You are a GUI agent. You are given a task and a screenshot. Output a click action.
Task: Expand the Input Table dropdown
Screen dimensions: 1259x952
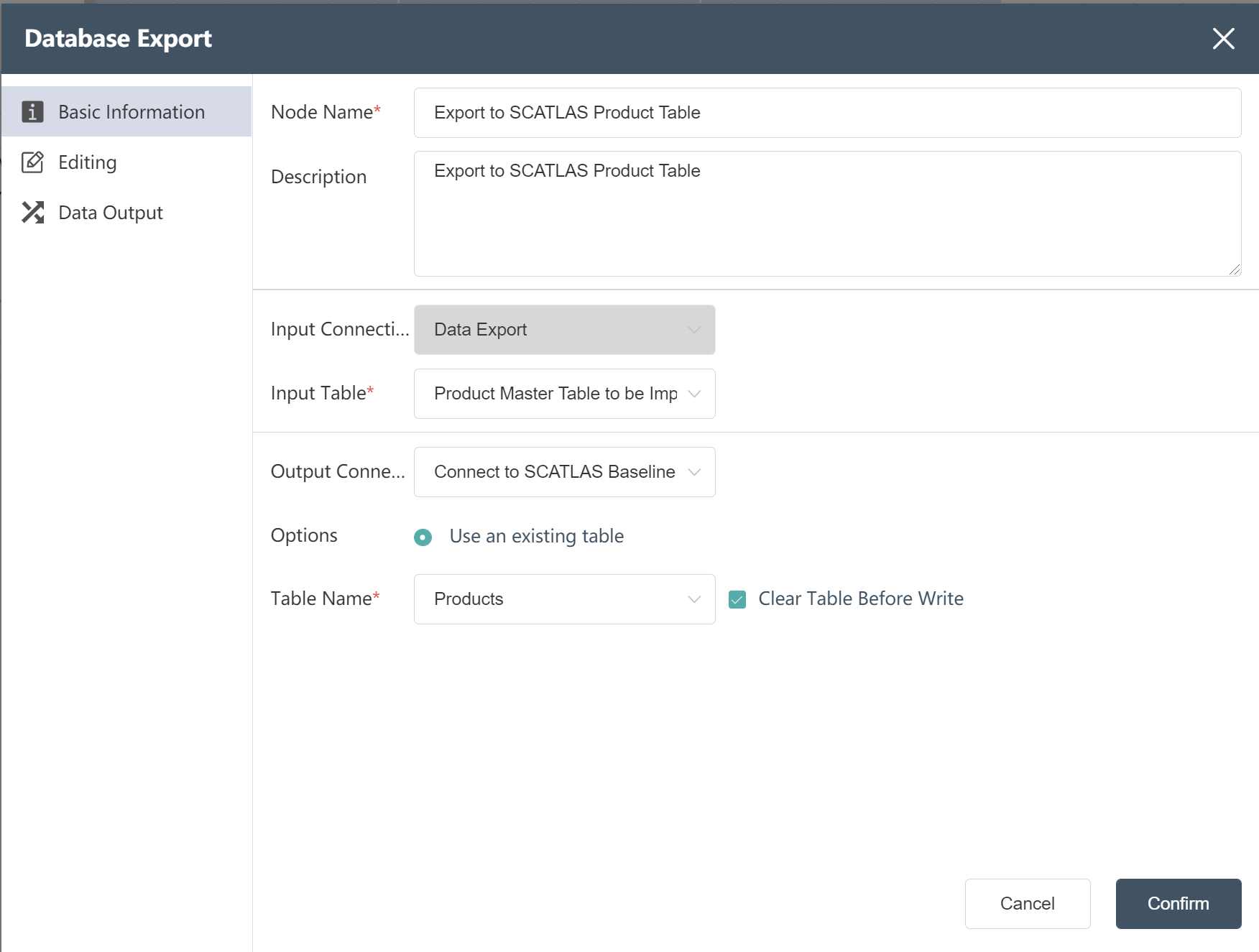pos(565,394)
